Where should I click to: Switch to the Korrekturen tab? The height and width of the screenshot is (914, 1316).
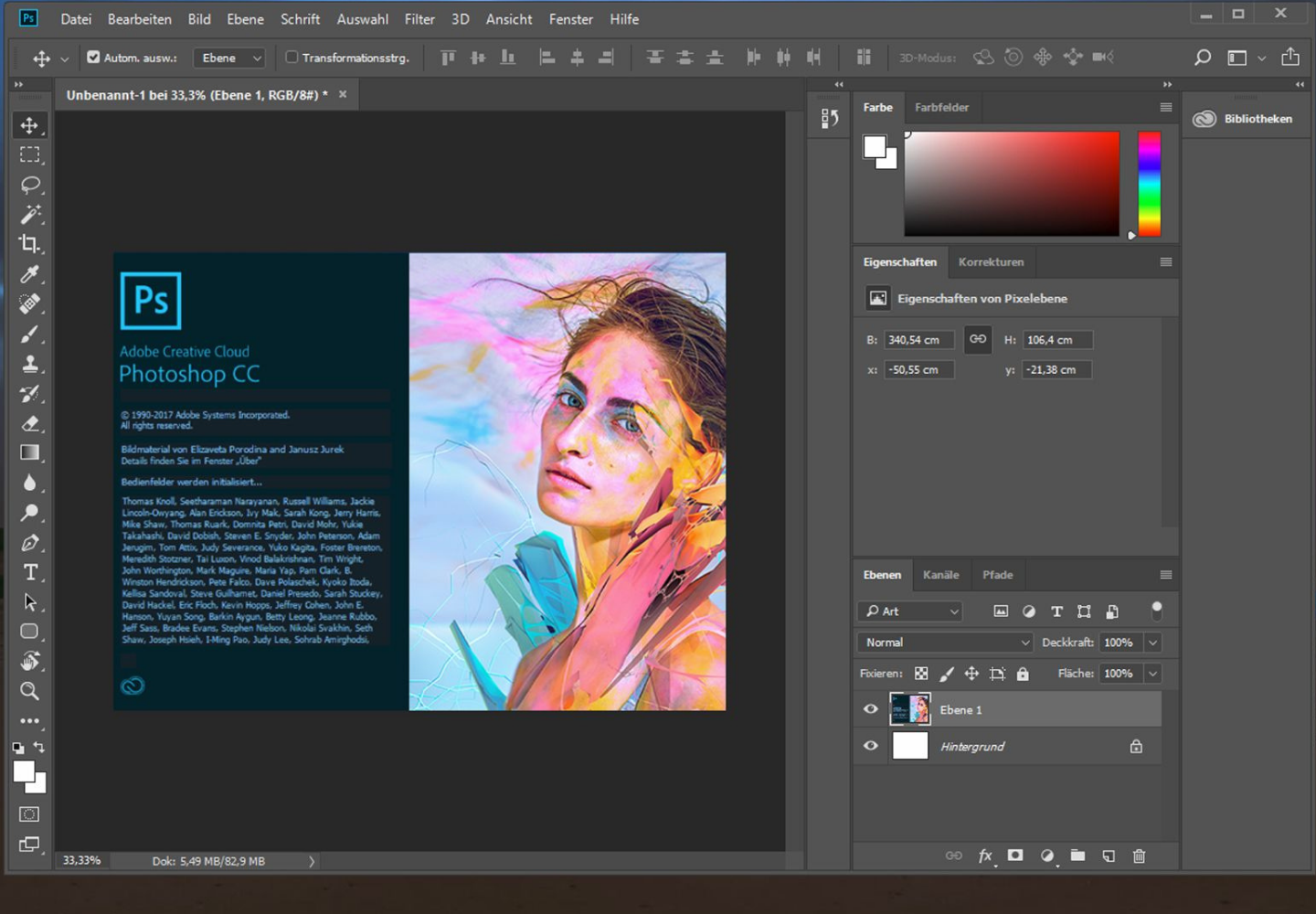tap(991, 262)
